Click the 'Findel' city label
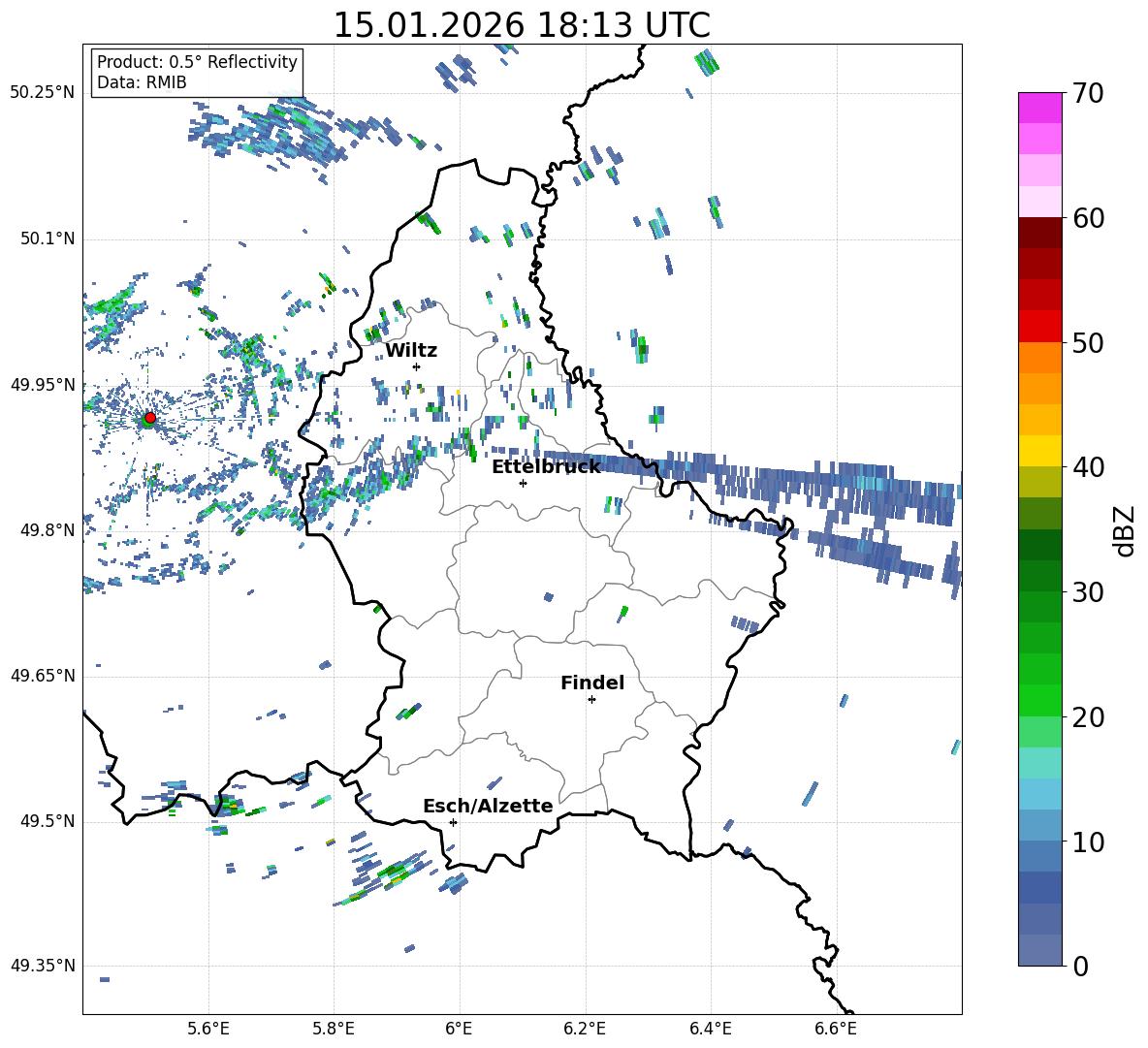This screenshot has height=1048, width=1148. pos(592,683)
